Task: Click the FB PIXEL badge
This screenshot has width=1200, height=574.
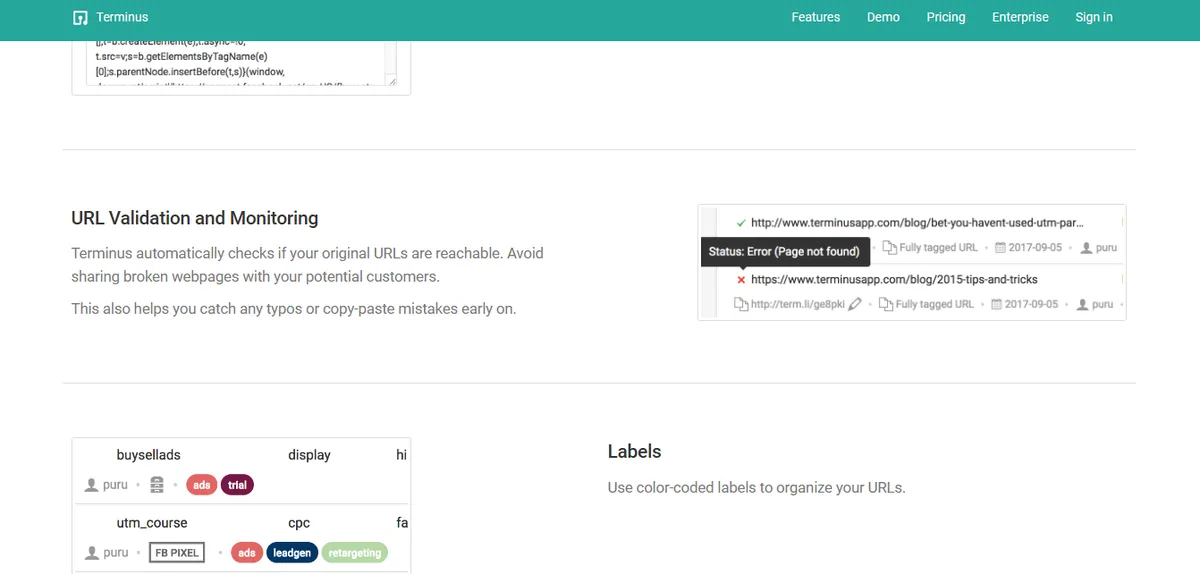Action: (x=177, y=553)
